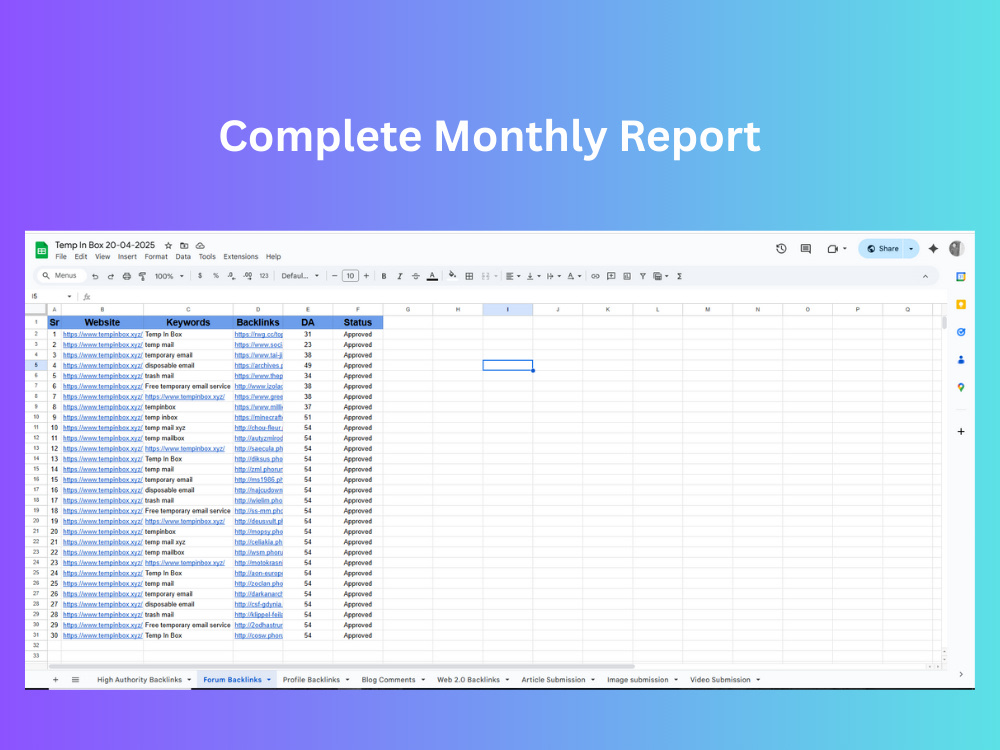Open the zoom 100% dropdown
The width and height of the screenshot is (1000, 750).
(x=169, y=276)
